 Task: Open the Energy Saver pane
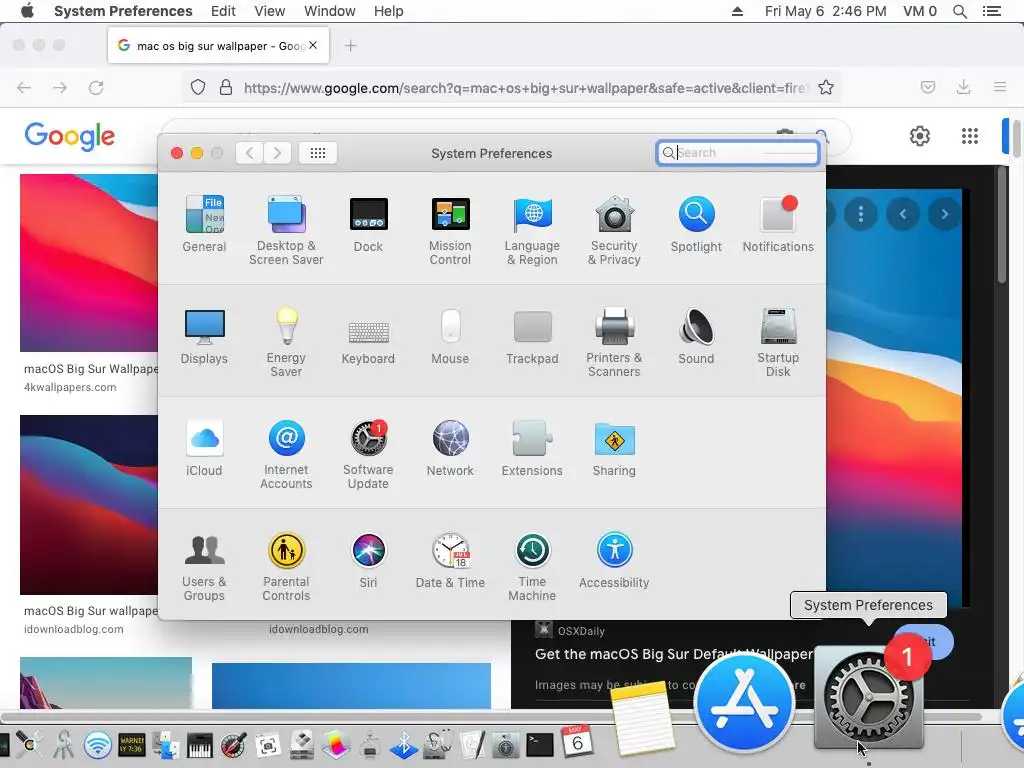click(x=286, y=342)
